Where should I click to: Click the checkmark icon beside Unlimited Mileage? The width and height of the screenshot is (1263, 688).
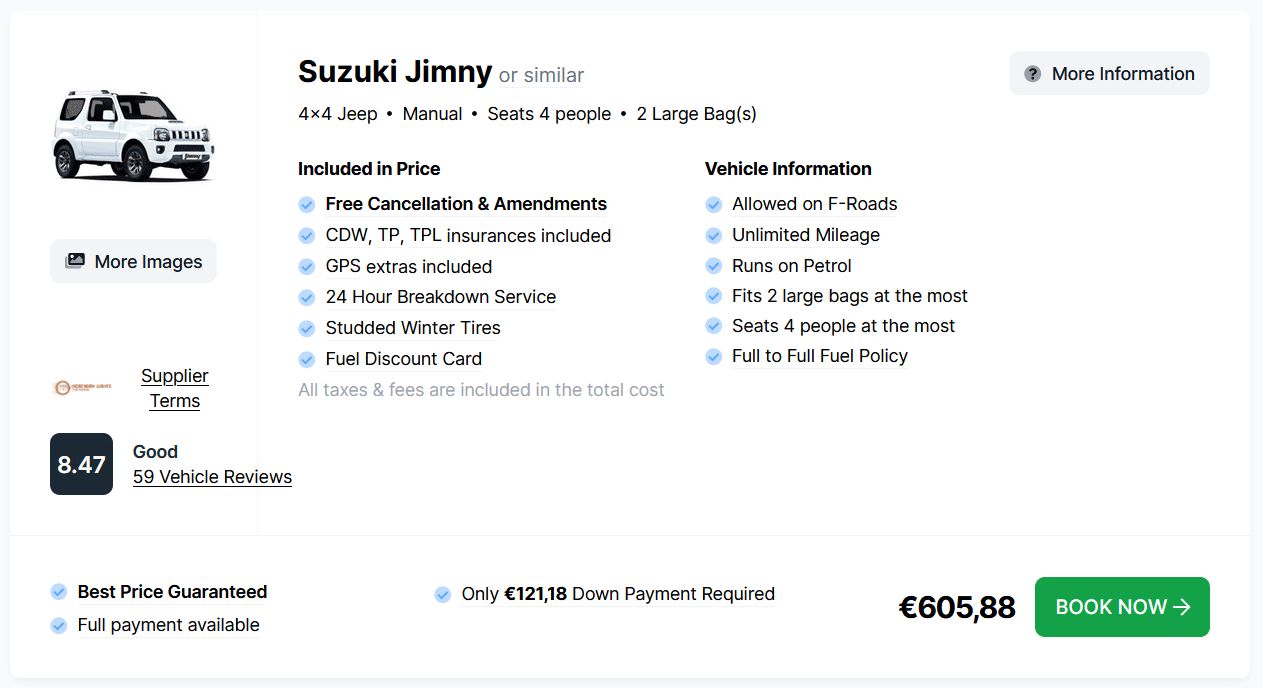pyautogui.click(x=714, y=236)
